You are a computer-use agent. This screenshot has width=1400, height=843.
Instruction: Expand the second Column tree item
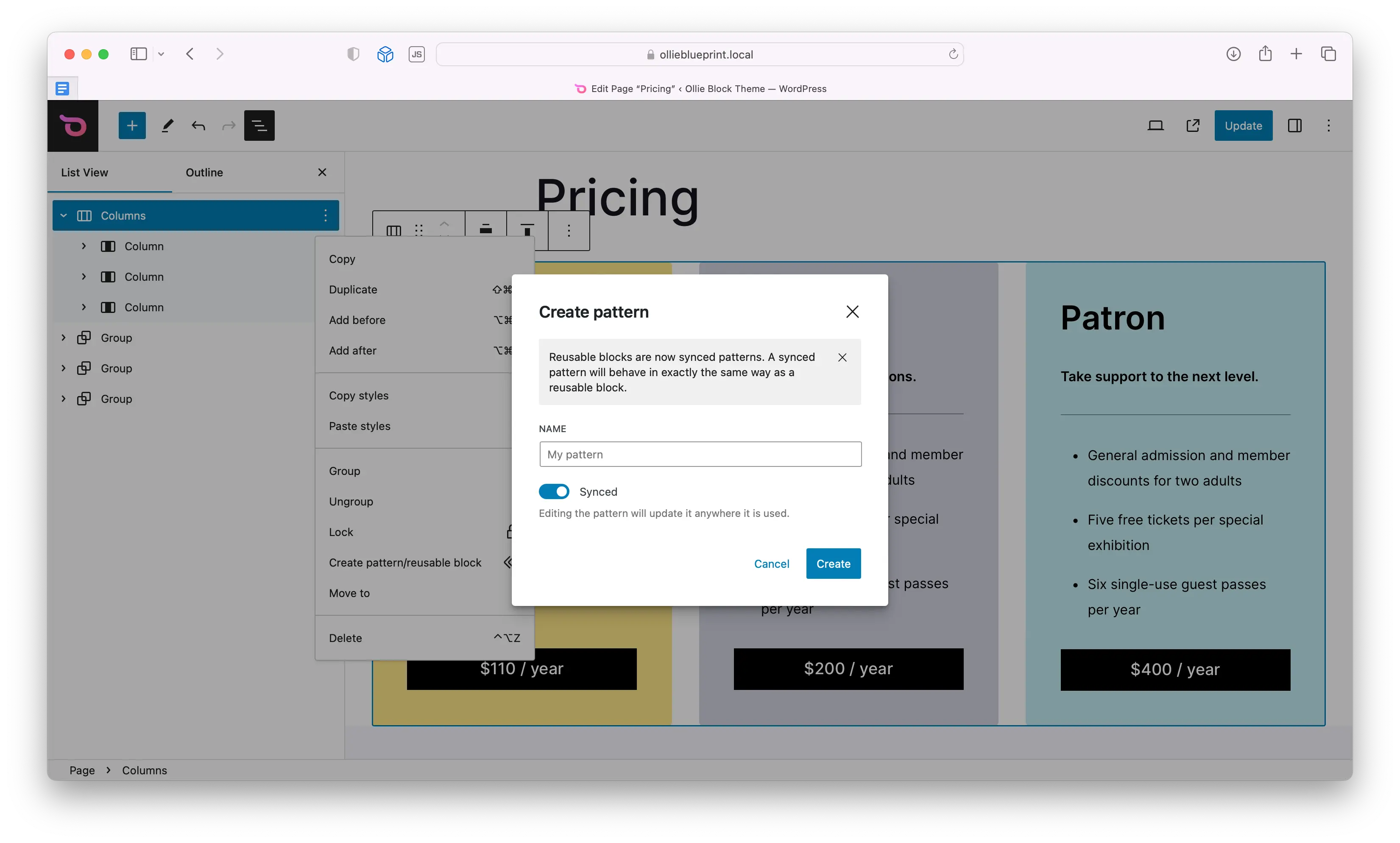coord(84,276)
